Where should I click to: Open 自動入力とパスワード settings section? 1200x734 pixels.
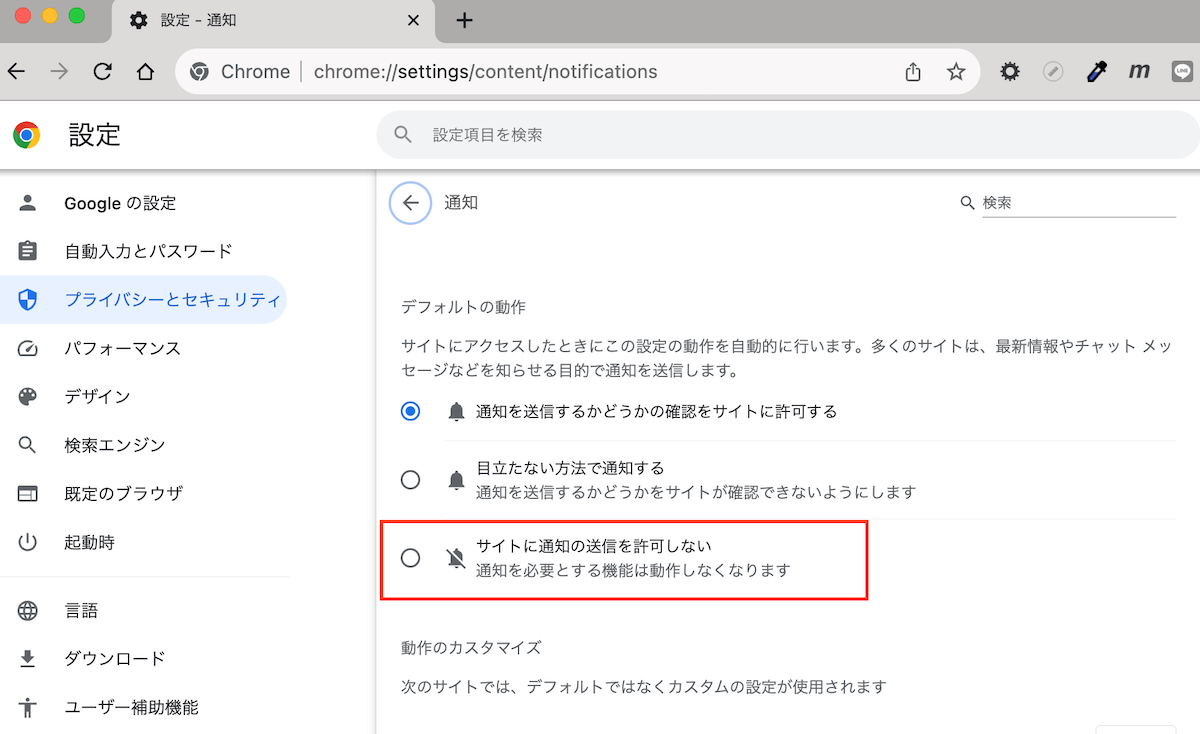tap(148, 251)
